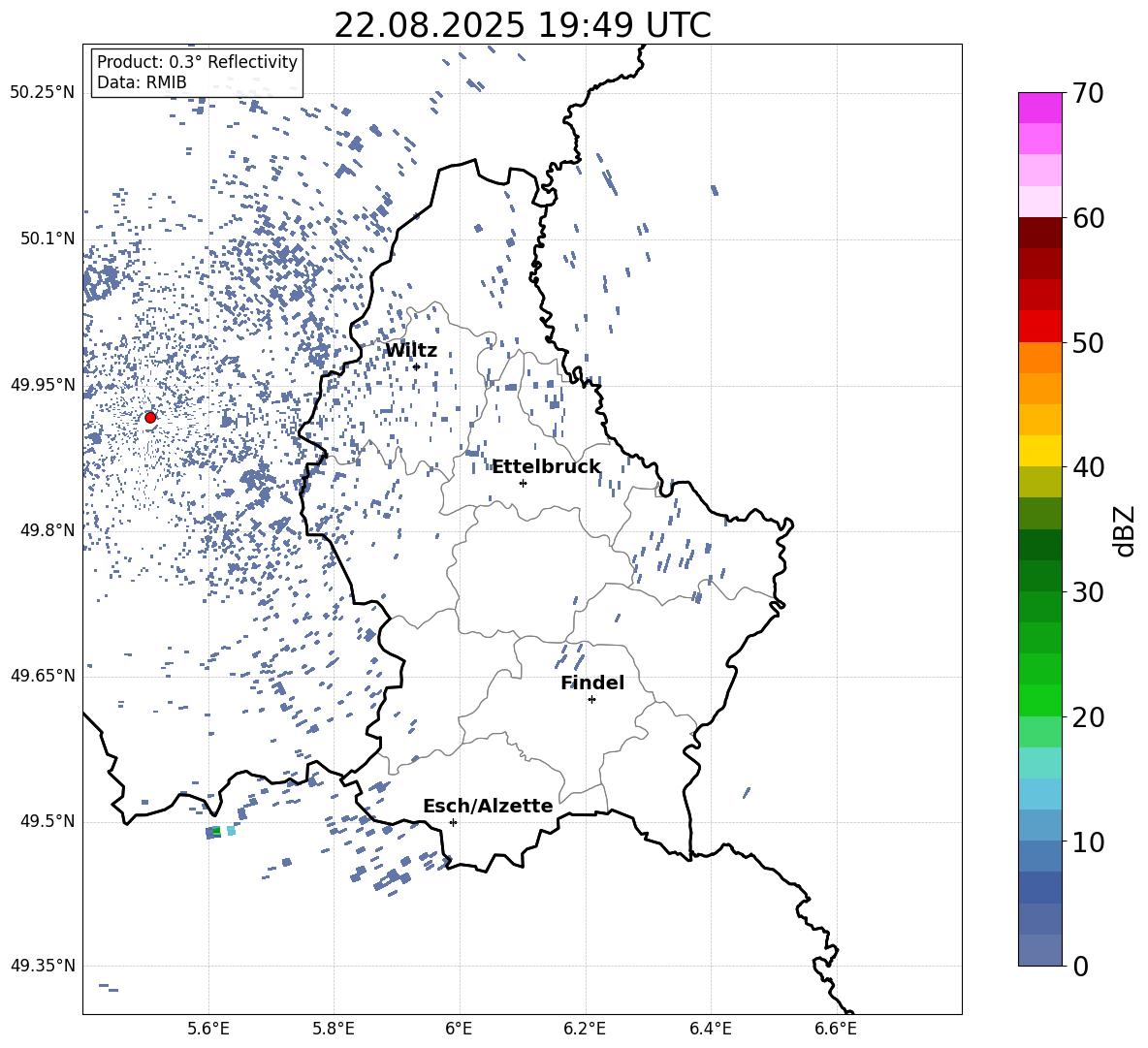The width and height of the screenshot is (1148, 1048).
Task: Click the Esch/Alzette station cross marker
Action: [x=453, y=822]
